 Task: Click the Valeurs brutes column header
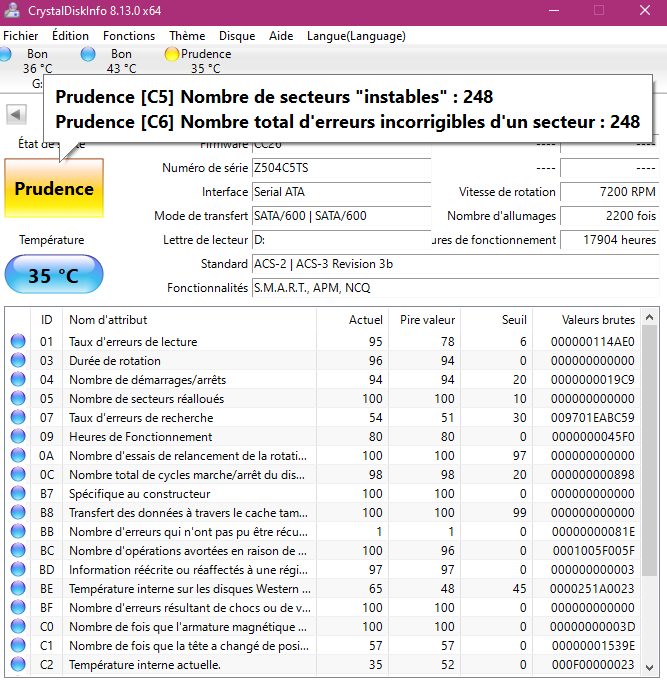point(598,320)
